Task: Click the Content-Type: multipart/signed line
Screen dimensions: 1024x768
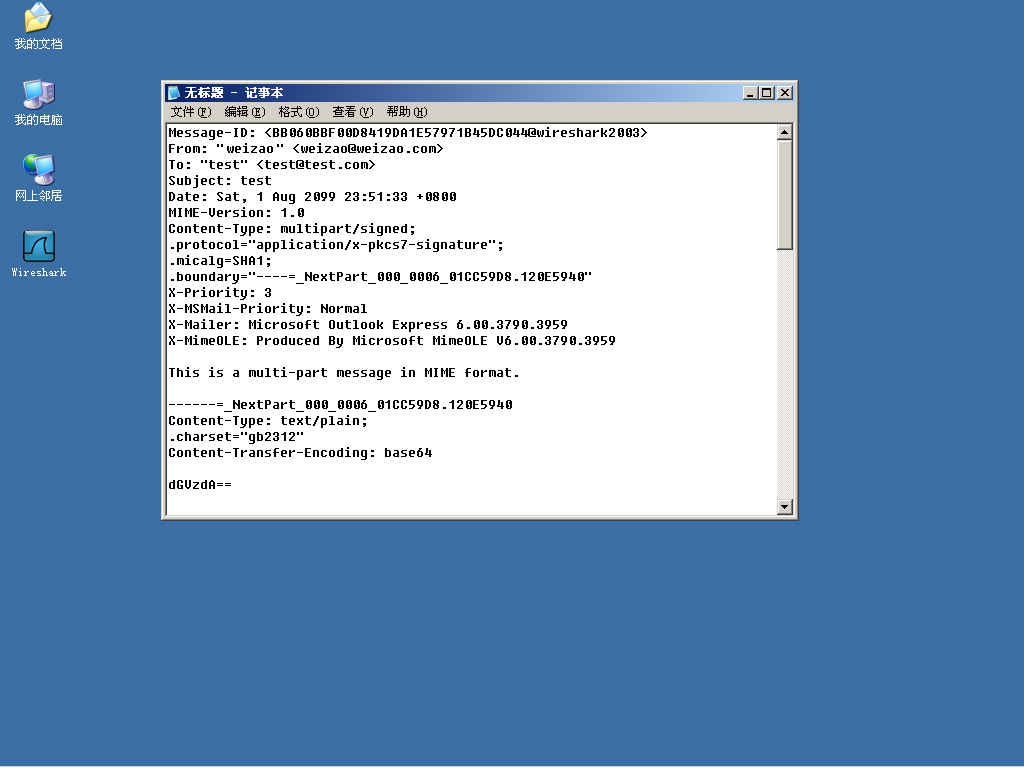Action: [x=292, y=229]
